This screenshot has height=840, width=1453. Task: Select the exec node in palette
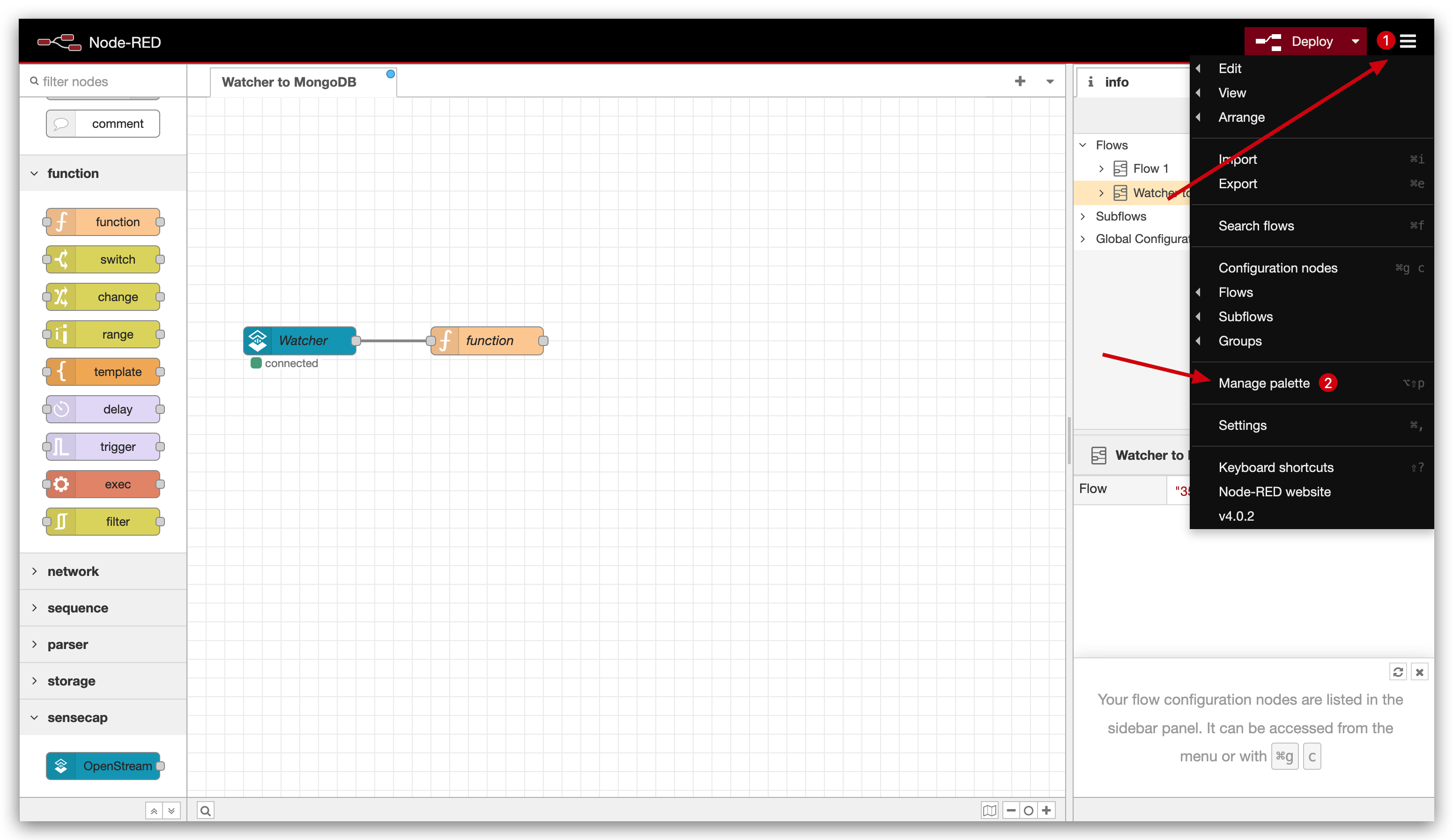[103, 484]
